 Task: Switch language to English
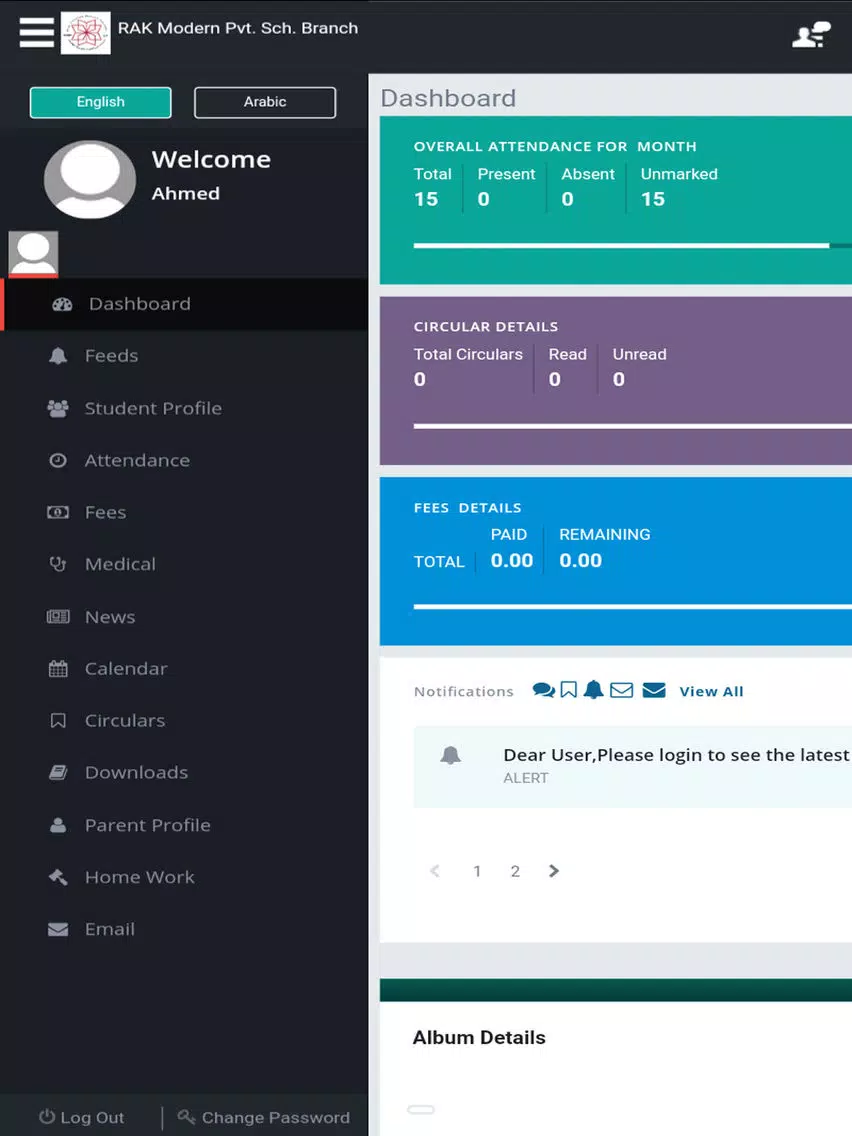pos(101,102)
